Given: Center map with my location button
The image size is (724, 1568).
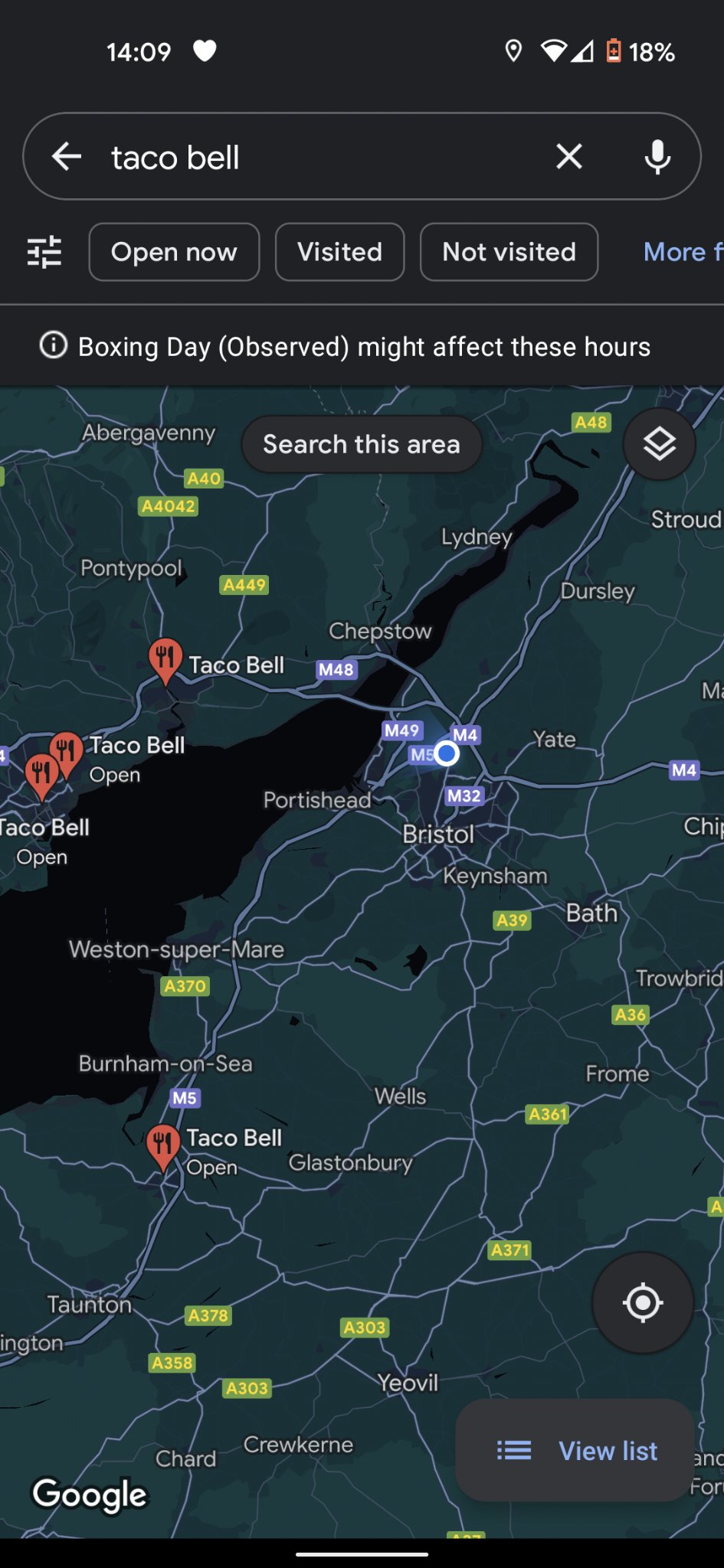Looking at the screenshot, I should pos(643,1302).
